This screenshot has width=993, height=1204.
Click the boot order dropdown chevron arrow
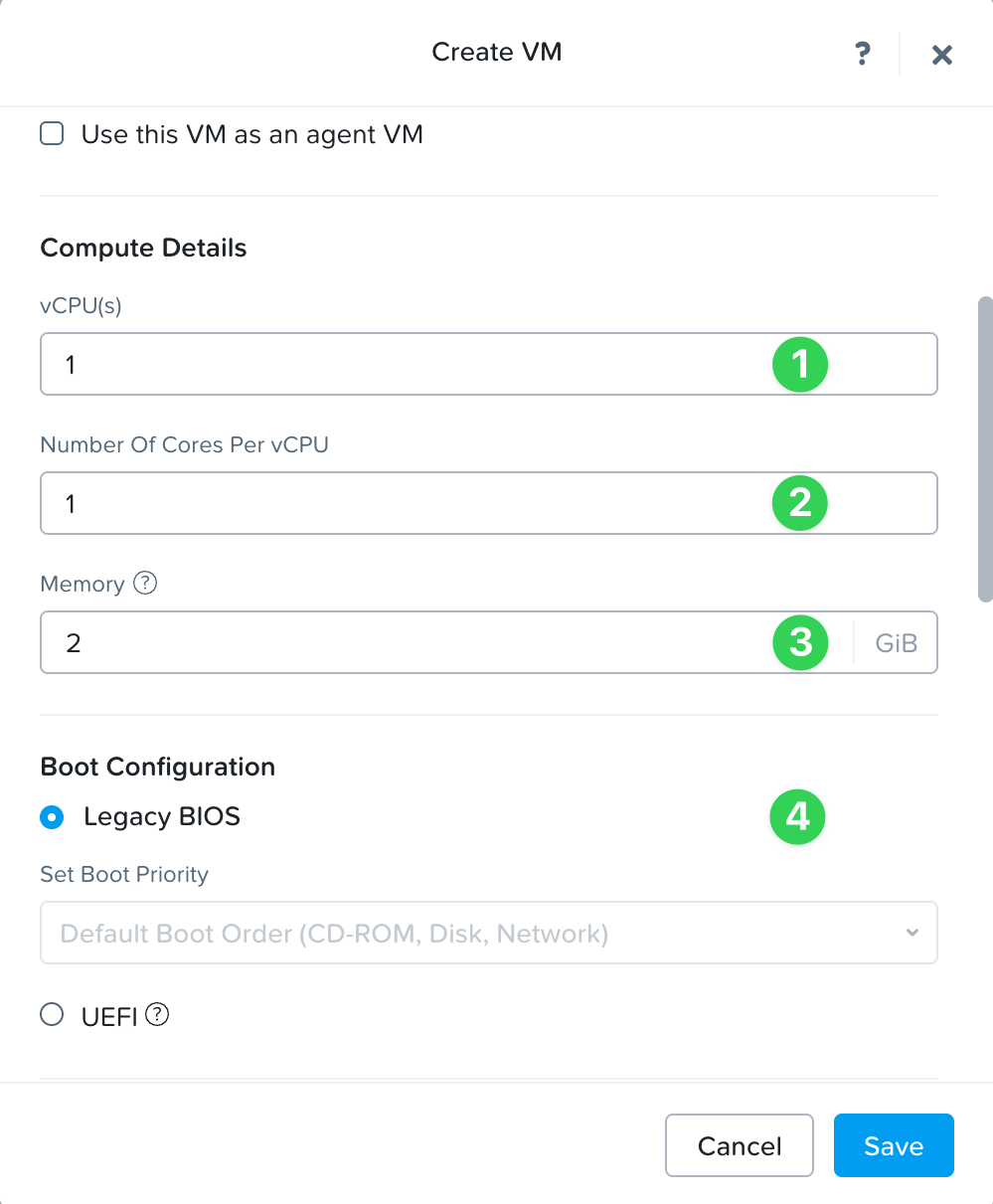[x=912, y=933]
